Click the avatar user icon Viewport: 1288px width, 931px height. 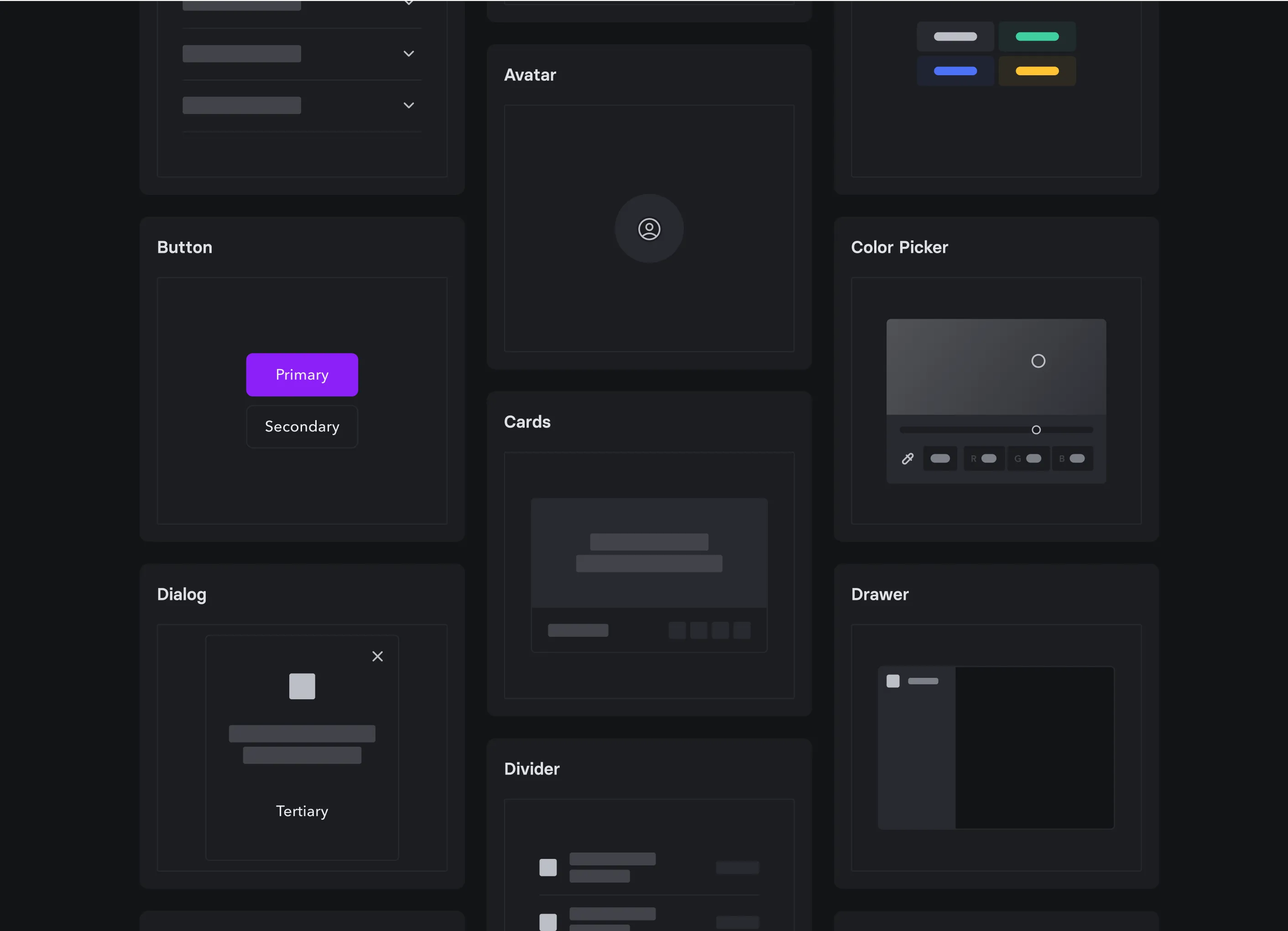pos(649,229)
